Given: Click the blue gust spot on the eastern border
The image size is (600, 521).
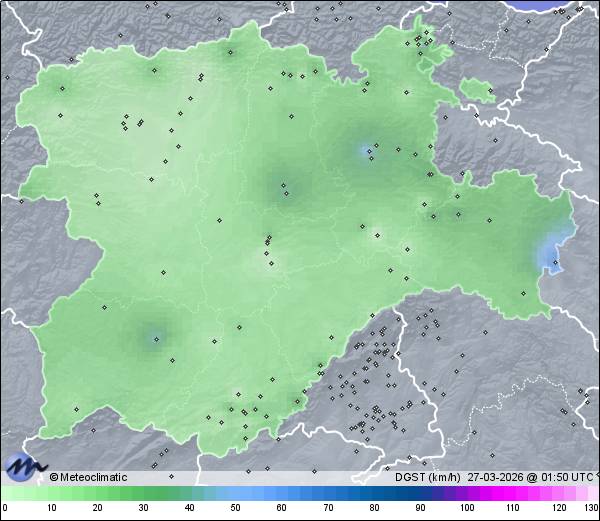Looking at the screenshot, I should coord(550,258).
